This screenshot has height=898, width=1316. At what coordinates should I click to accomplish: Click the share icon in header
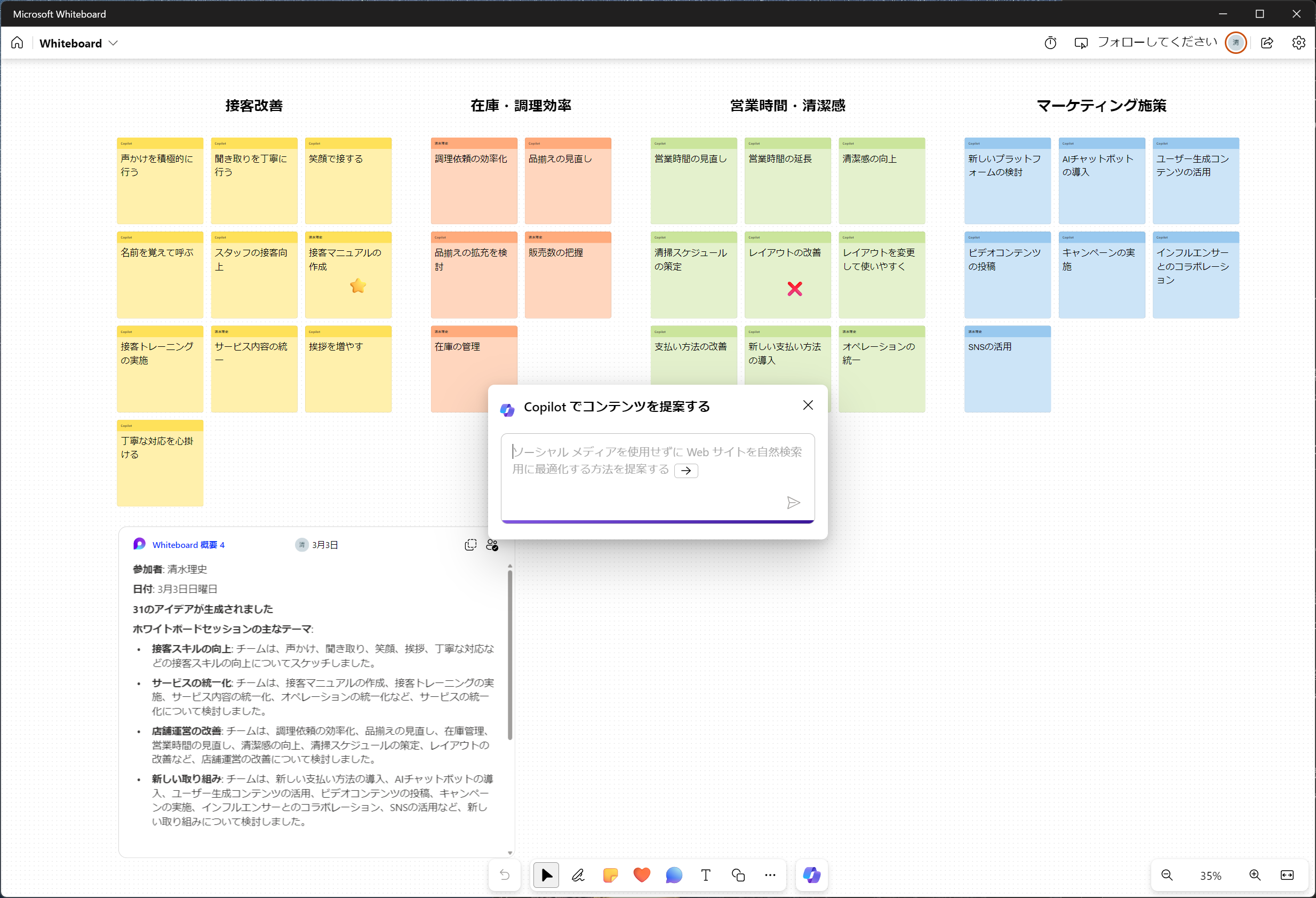click(1267, 43)
